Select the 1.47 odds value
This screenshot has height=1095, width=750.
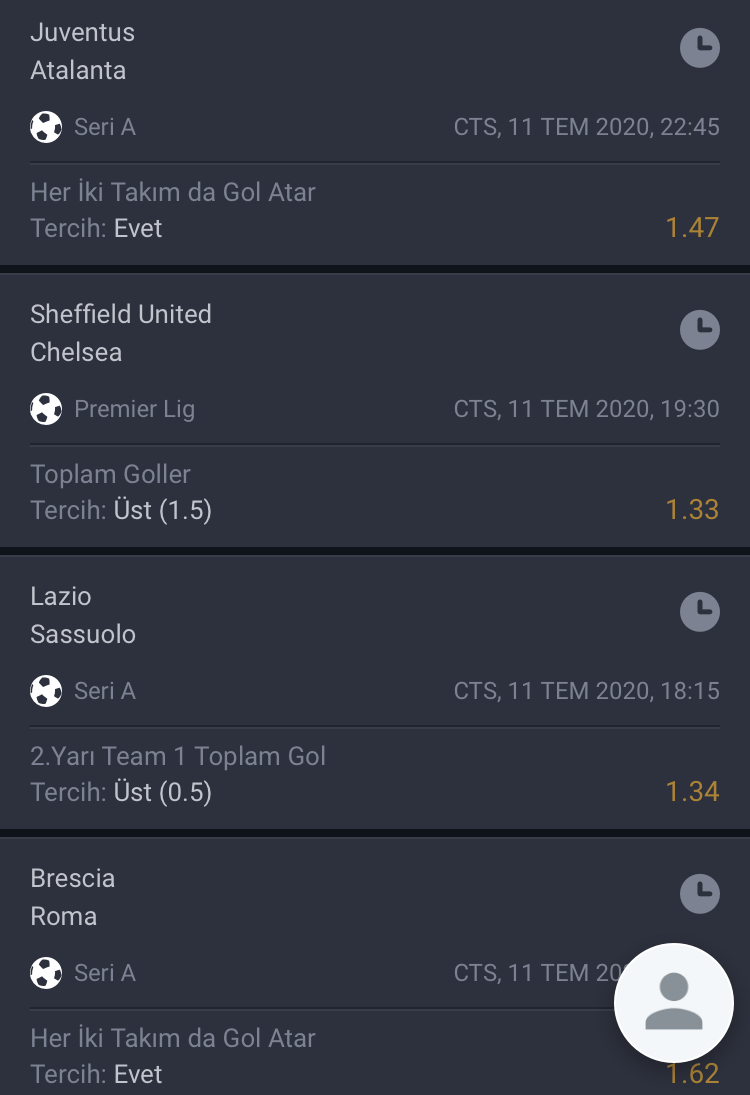click(692, 228)
